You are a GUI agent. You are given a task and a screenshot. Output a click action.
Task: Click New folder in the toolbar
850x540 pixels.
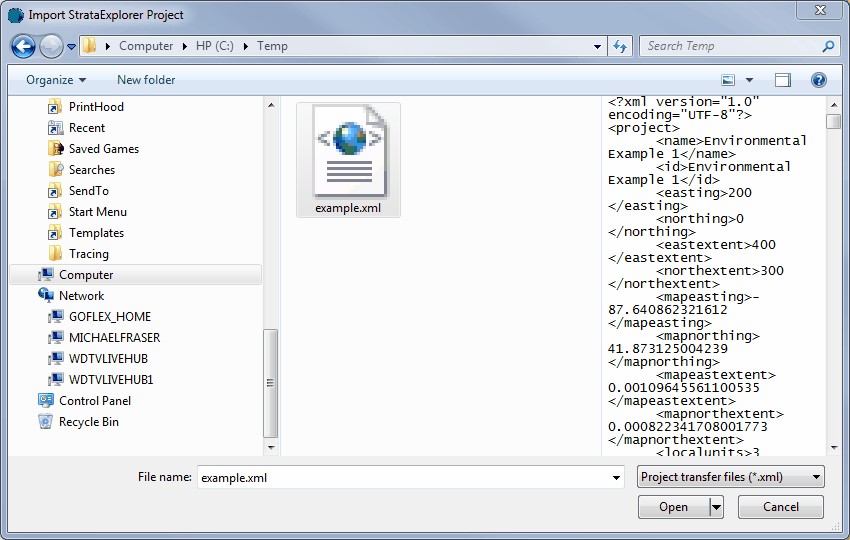coord(146,80)
